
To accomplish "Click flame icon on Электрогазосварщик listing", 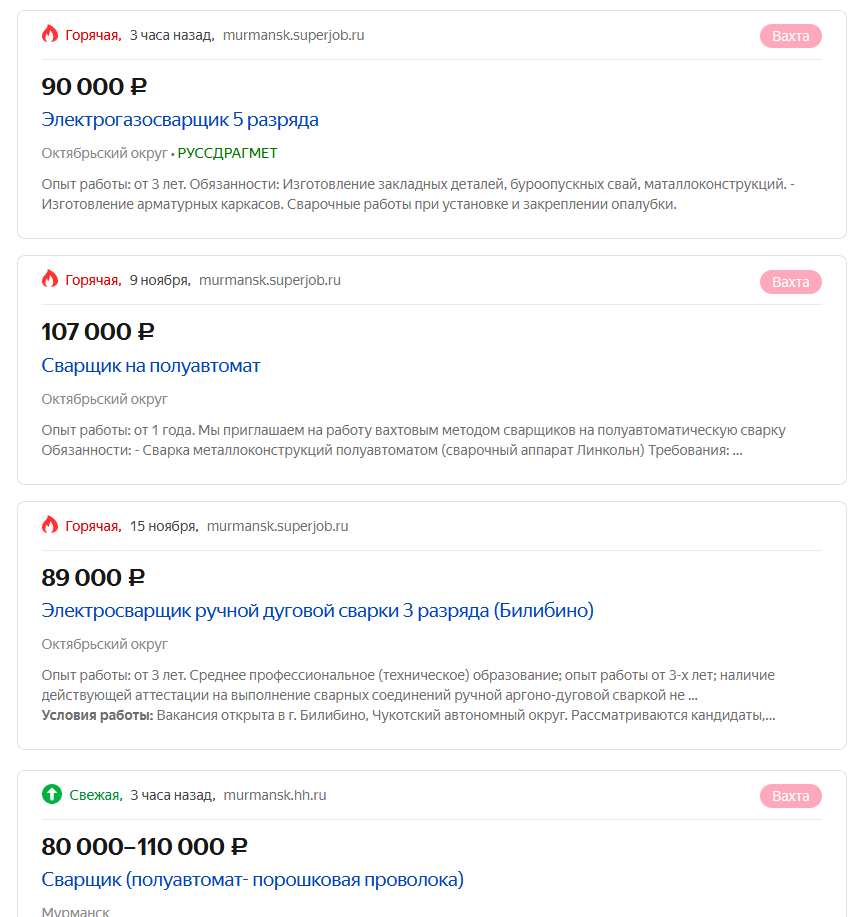I will tap(50, 34).
